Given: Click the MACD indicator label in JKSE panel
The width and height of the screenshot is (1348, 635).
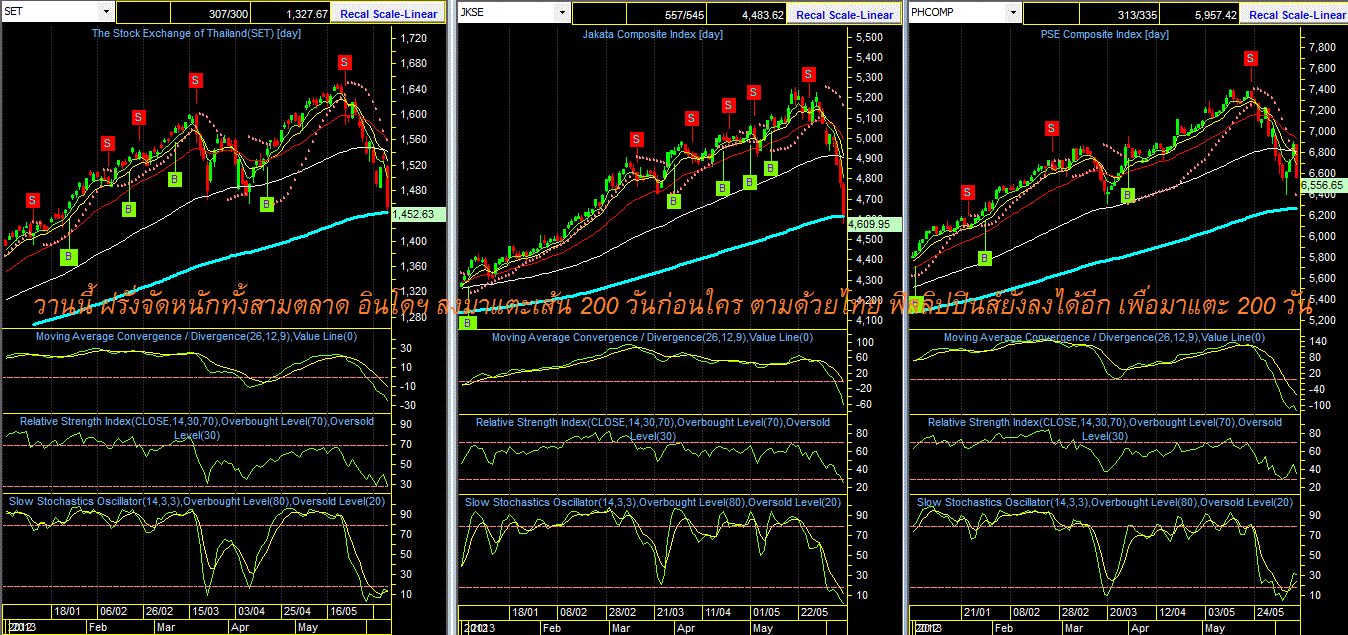Looking at the screenshot, I should (x=653, y=337).
